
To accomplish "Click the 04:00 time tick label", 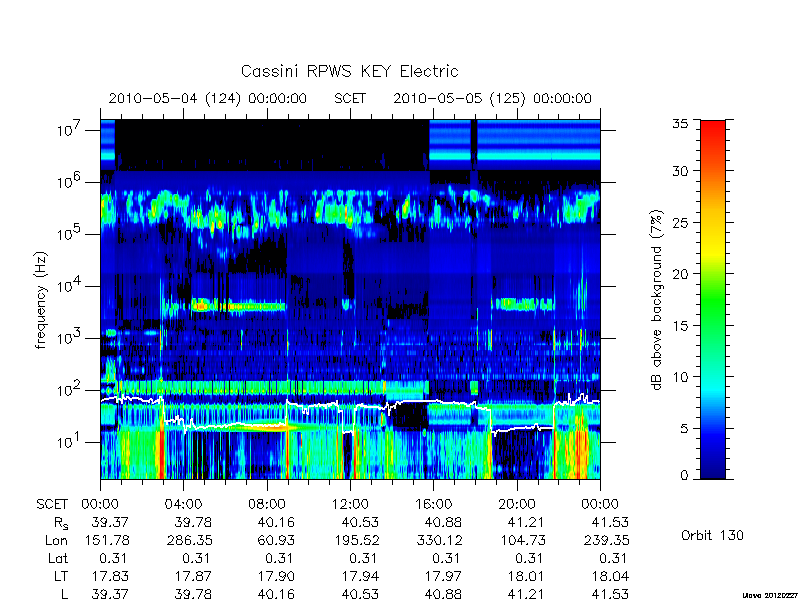I will pos(184,505).
